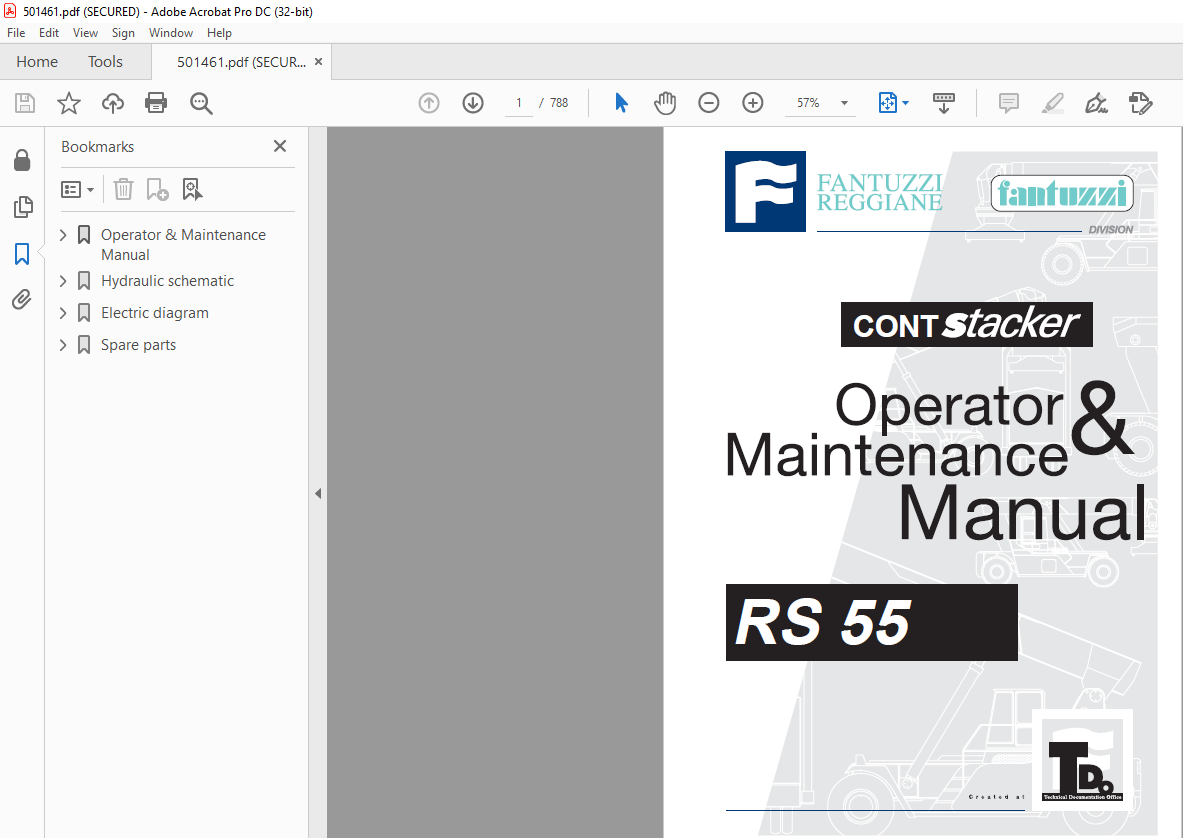Expand the Operator & Maintenance Manual bookmark

coord(63,235)
